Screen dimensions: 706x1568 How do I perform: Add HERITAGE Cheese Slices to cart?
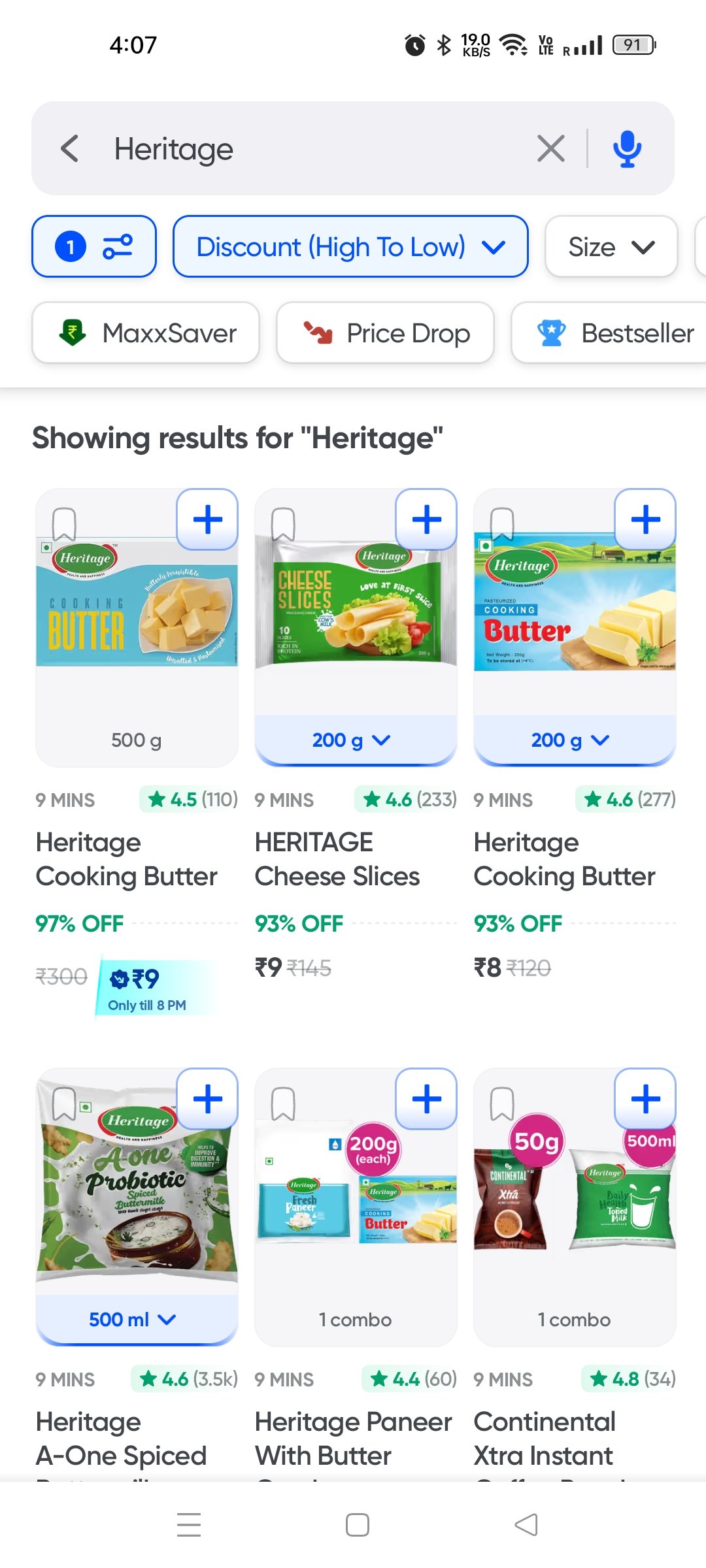click(426, 520)
